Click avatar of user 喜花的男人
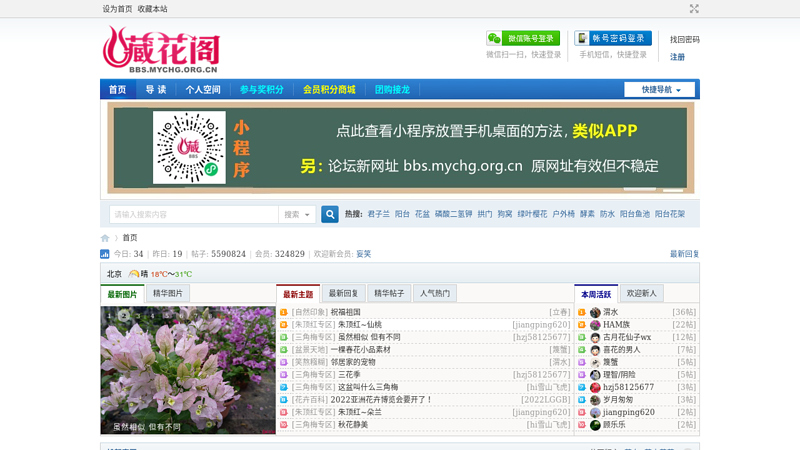The image size is (800, 450). pyautogui.click(x=595, y=350)
